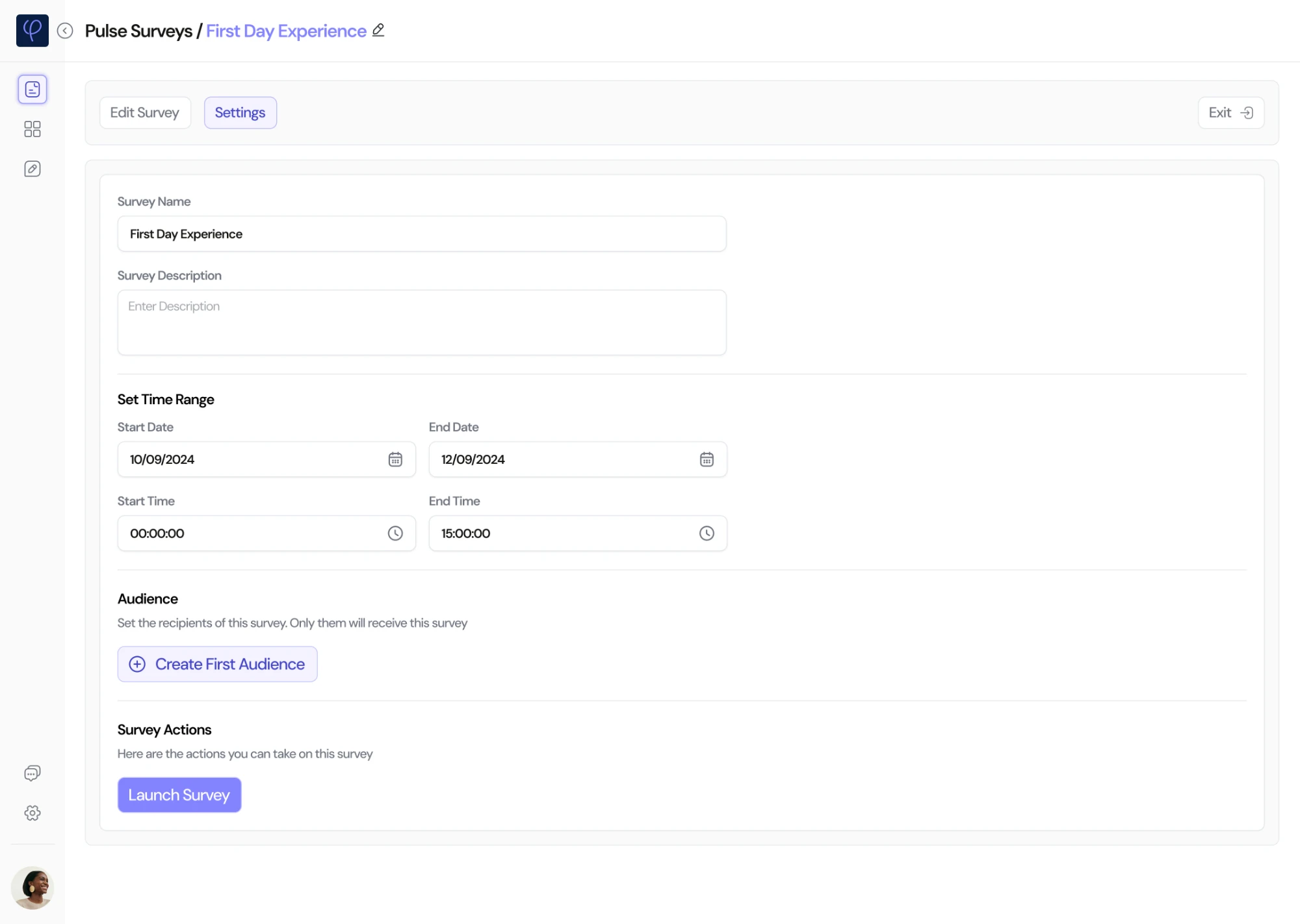
Task: Click the pencil icon to rename survey
Action: 378,30
